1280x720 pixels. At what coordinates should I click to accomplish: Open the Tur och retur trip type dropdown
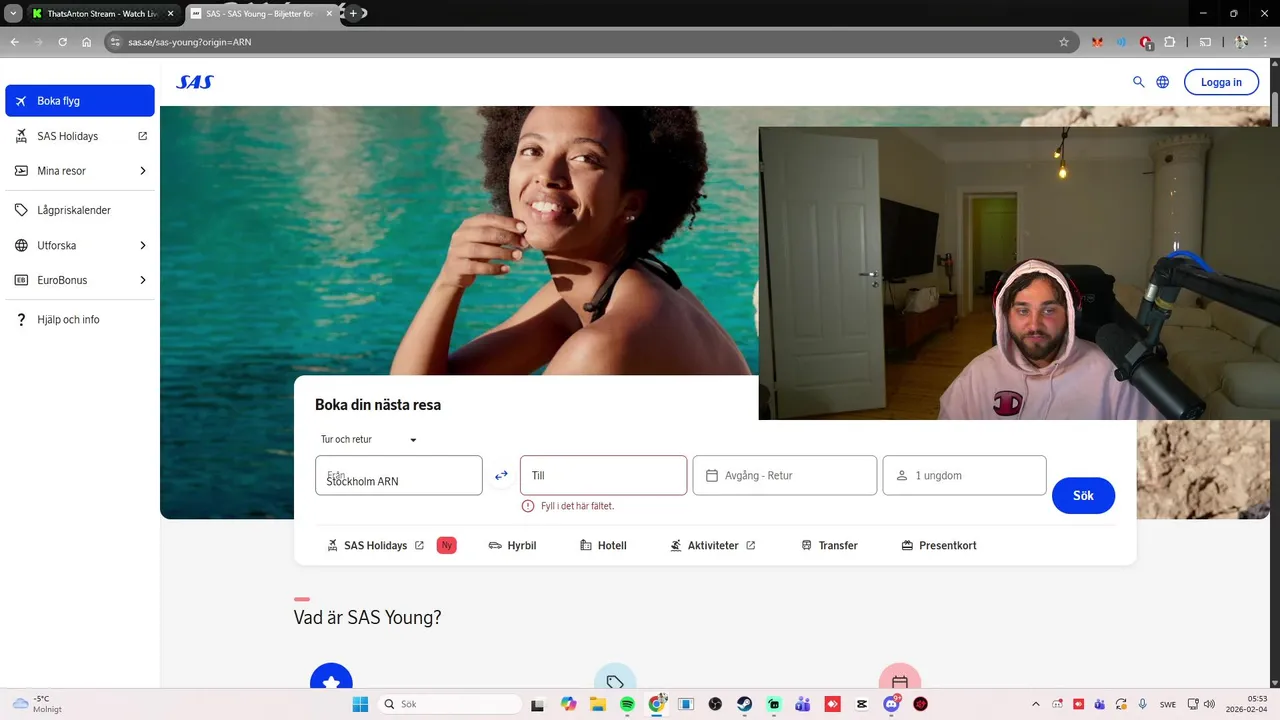click(x=368, y=439)
